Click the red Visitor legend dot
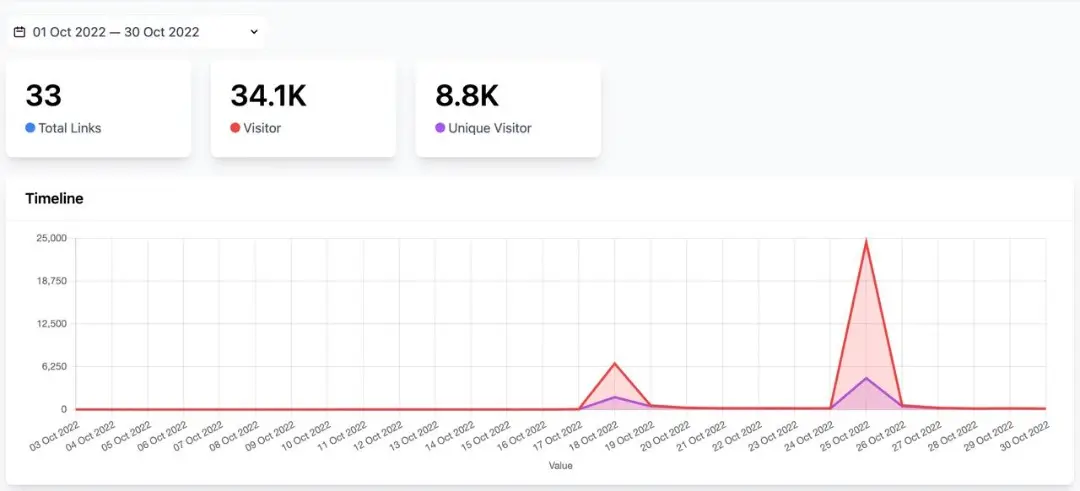1080x491 pixels. pyautogui.click(x=235, y=128)
